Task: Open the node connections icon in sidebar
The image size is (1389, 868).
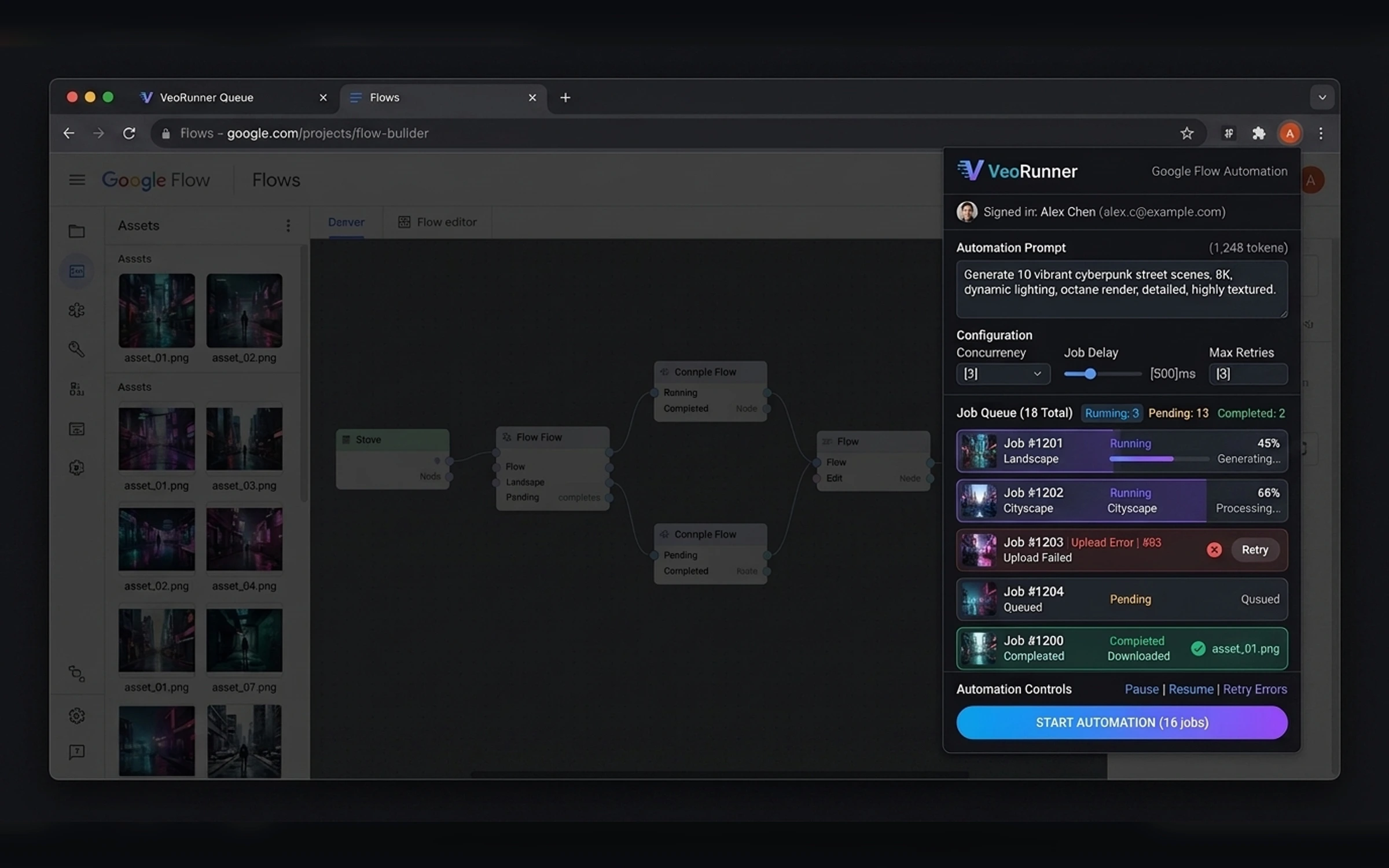Action: (76, 674)
